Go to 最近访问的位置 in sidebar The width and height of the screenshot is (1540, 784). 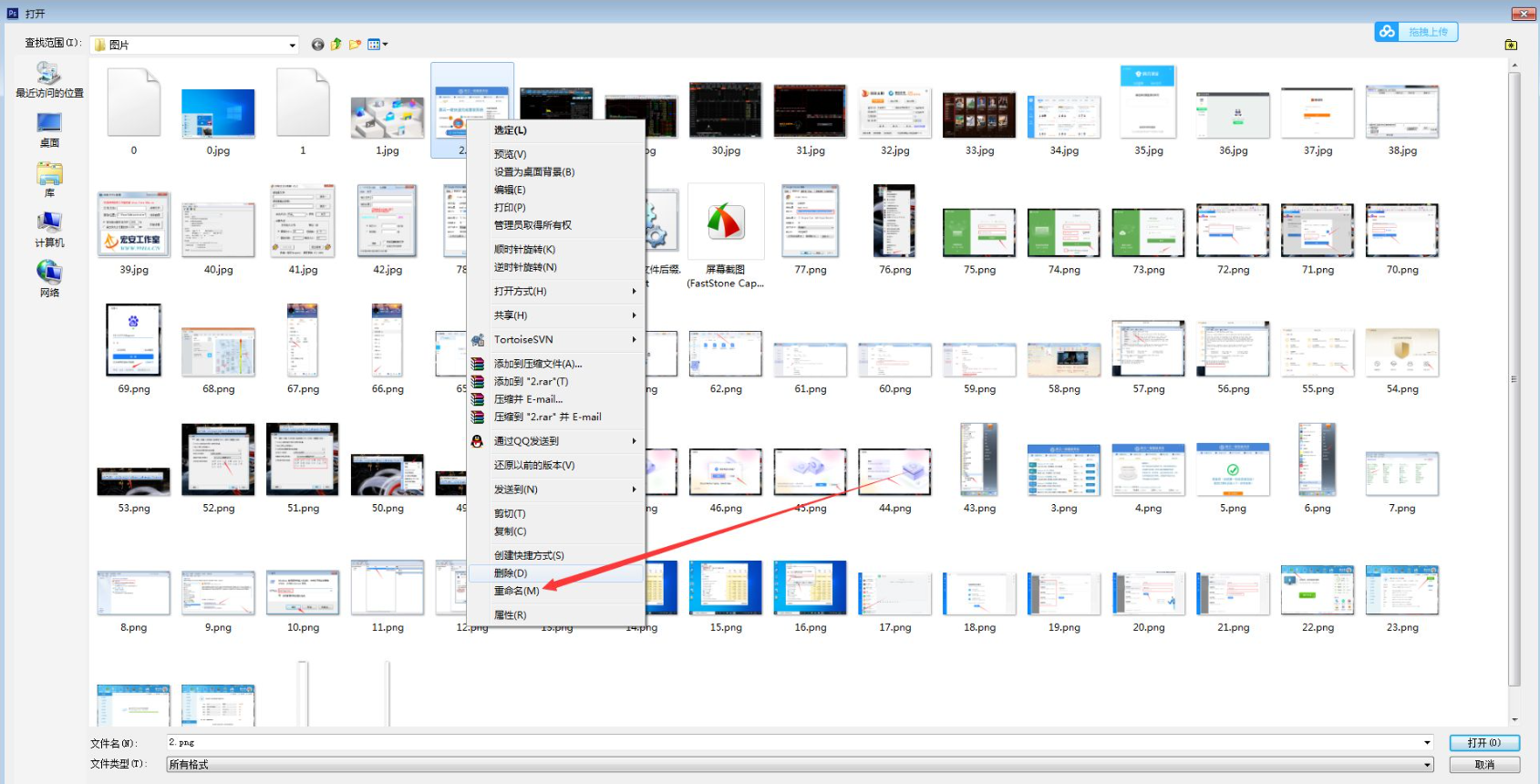coord(49,79)
